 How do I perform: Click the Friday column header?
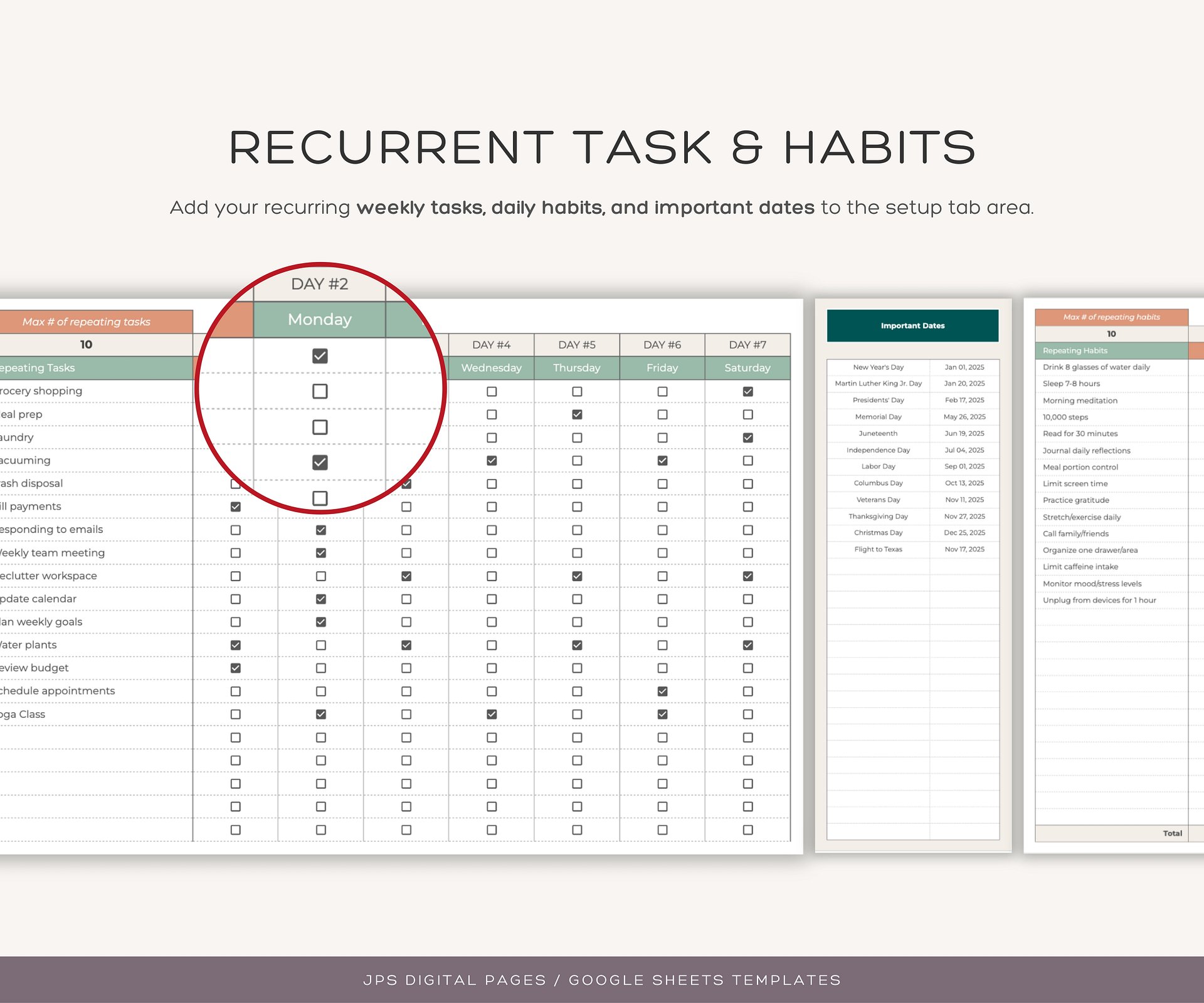pos(662,368)
